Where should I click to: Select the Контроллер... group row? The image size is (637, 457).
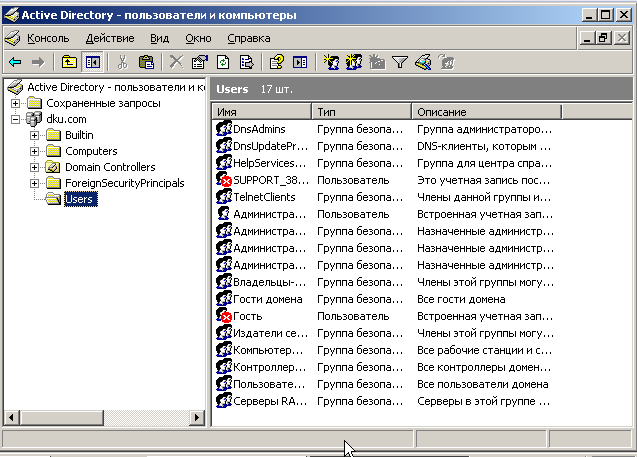(x=269, y=367)
